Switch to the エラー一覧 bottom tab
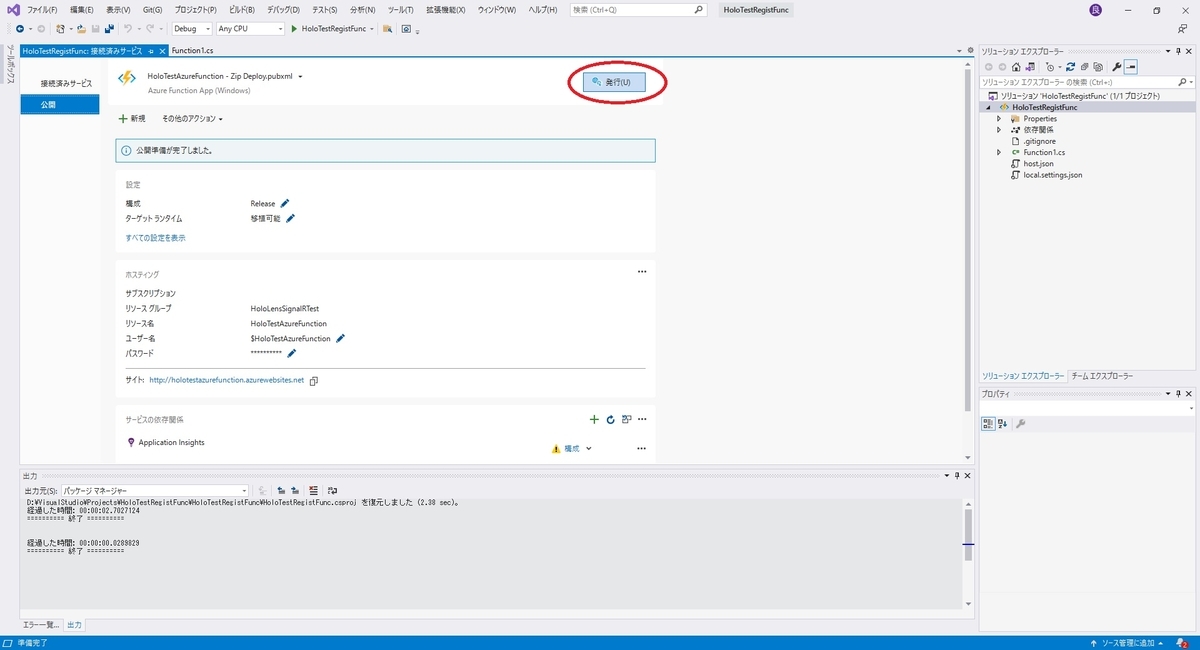The width and height of the screenshot is (1200, 650). click(41, 625)
